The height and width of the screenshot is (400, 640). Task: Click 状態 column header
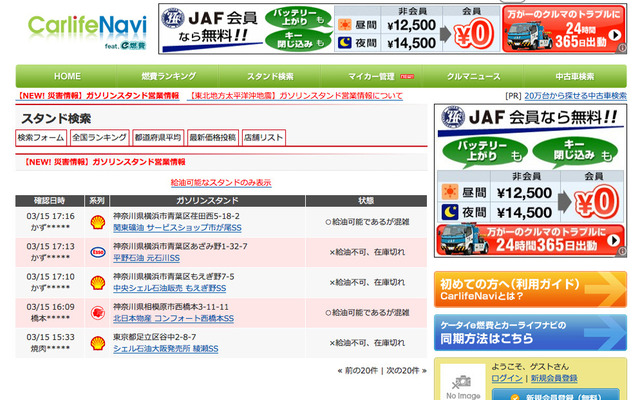tap(366, 200)
